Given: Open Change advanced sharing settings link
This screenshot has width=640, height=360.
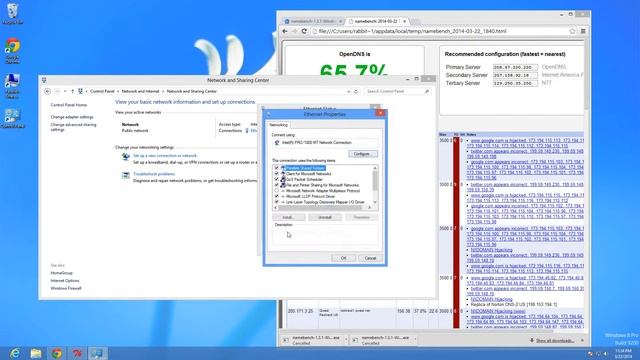Looking at the screenshot, I should pos(73,127).
